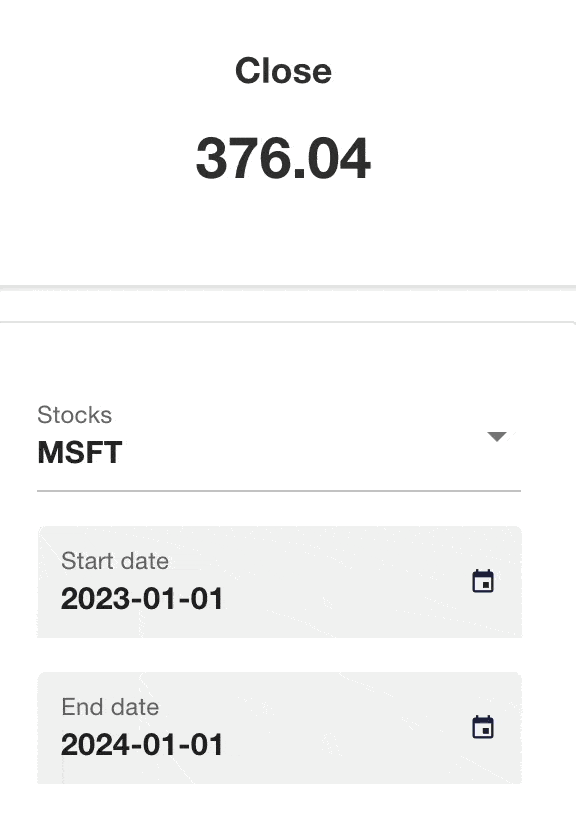Image resolution: width=576 pixels, height=816 pixels.
Task: Click the underline below the MSFT selector
Action: [279, 490]
